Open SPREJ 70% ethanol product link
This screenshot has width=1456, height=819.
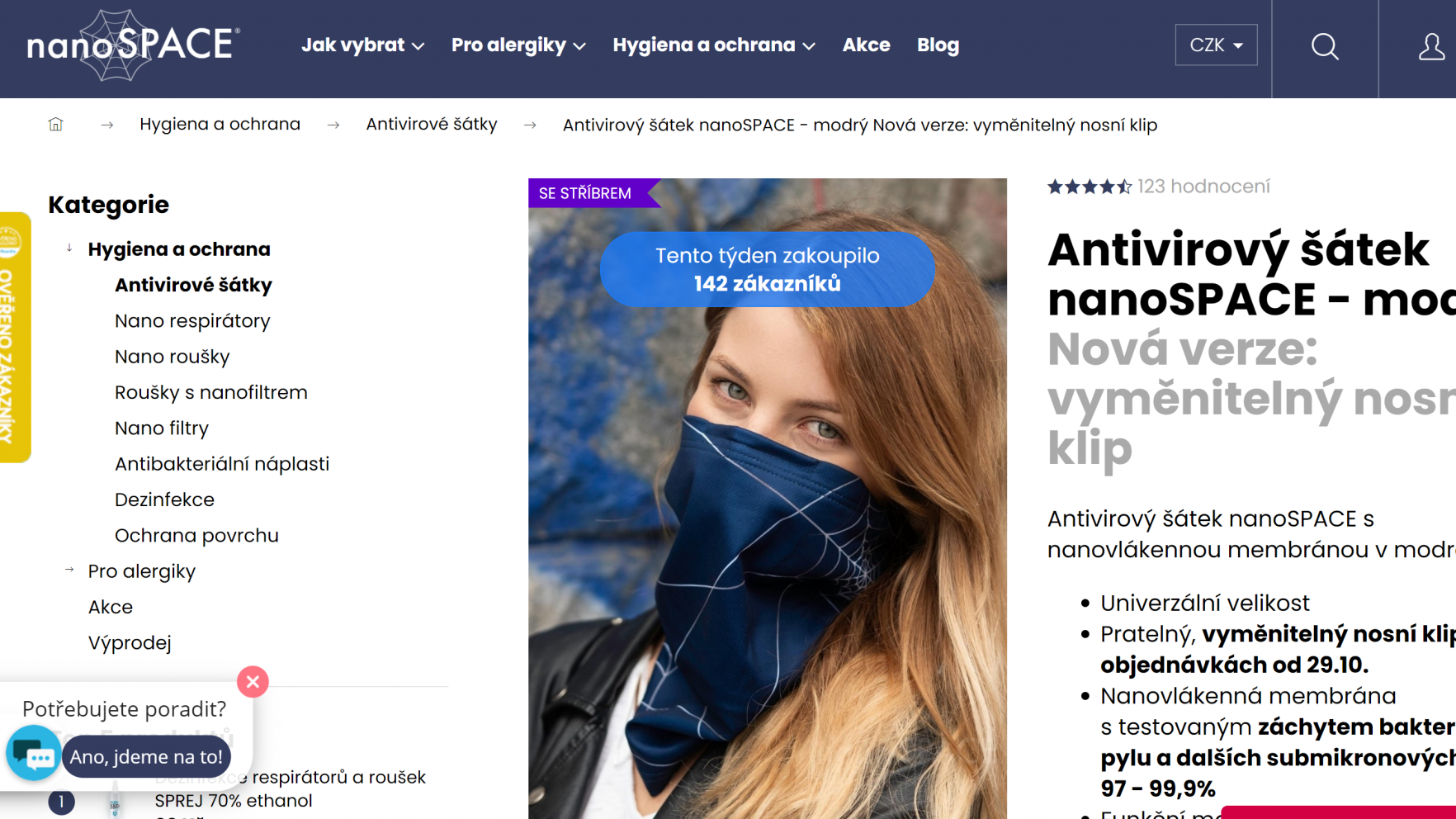(x=290, y=789)
